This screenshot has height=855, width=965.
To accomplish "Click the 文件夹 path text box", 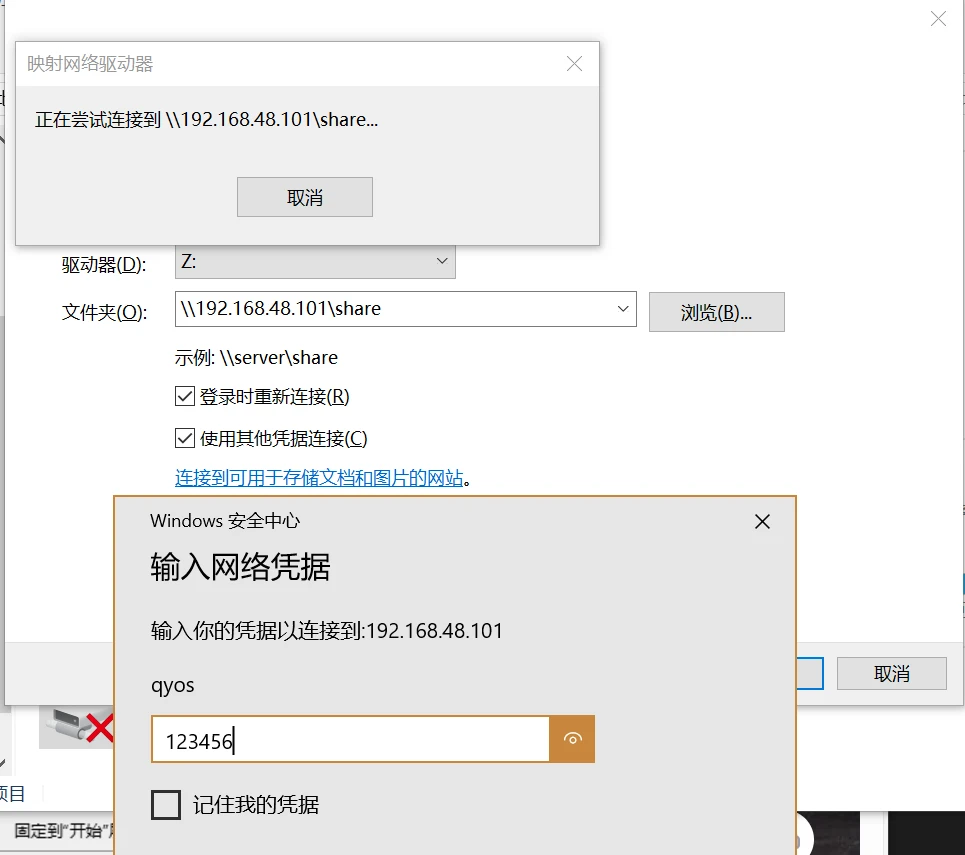I will click(x=390, y=309).
